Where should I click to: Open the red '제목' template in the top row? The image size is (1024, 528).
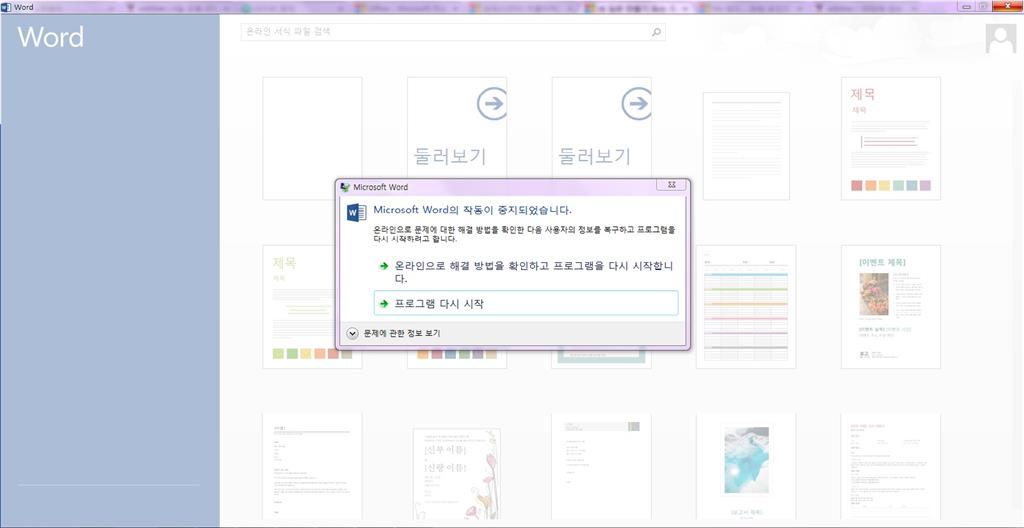(891, 139)
